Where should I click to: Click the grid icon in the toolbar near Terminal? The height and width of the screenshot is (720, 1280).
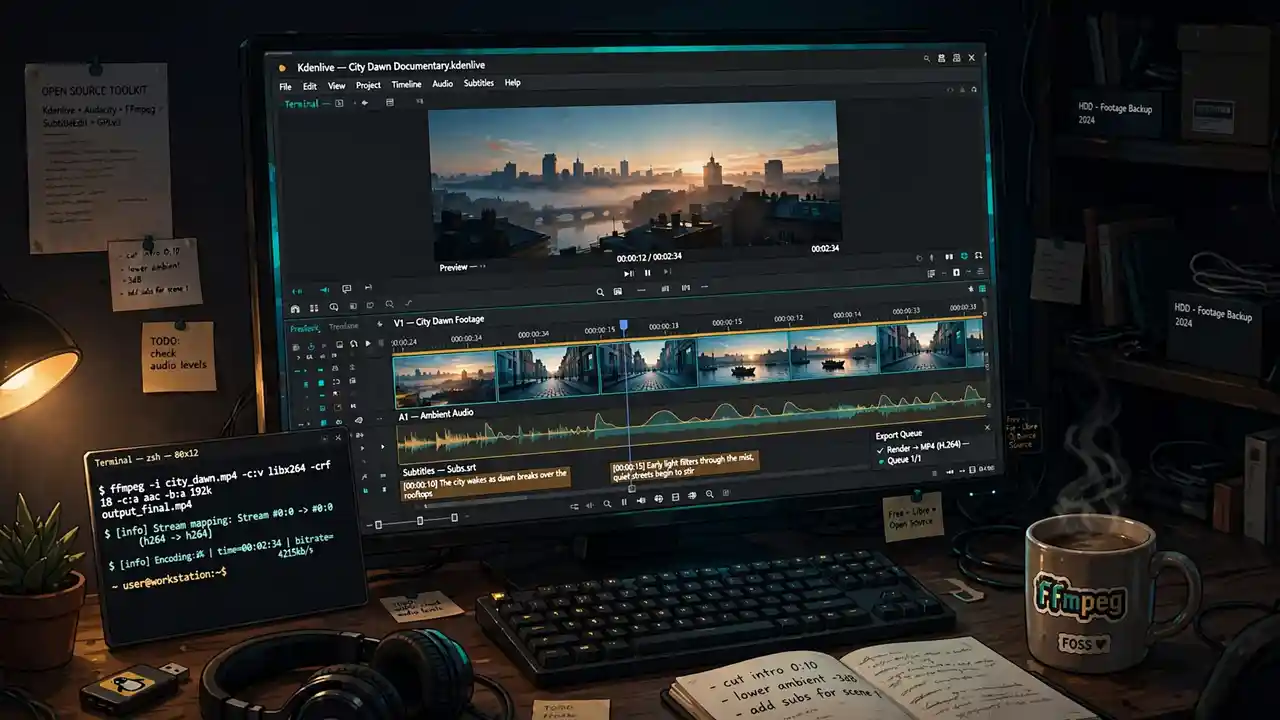point(390,102)
